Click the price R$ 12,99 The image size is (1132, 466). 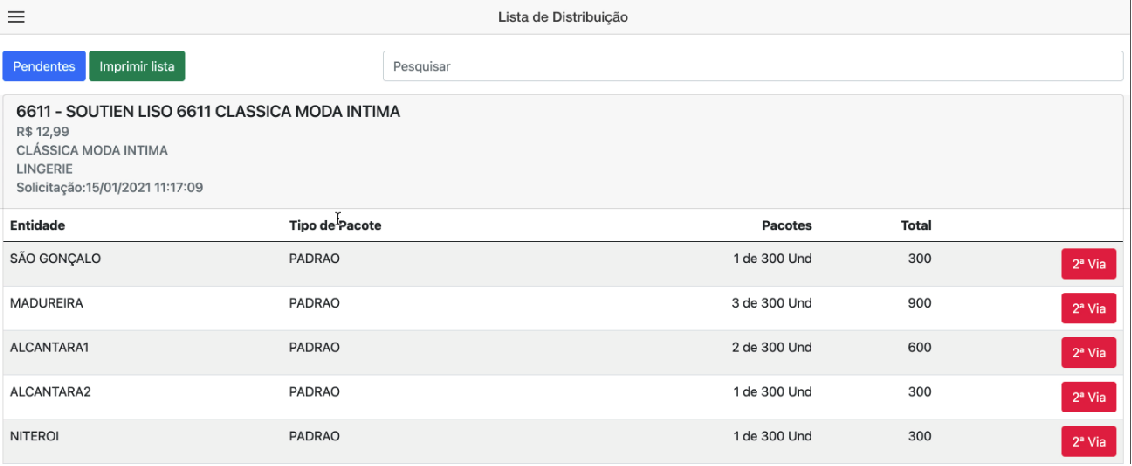43,131
